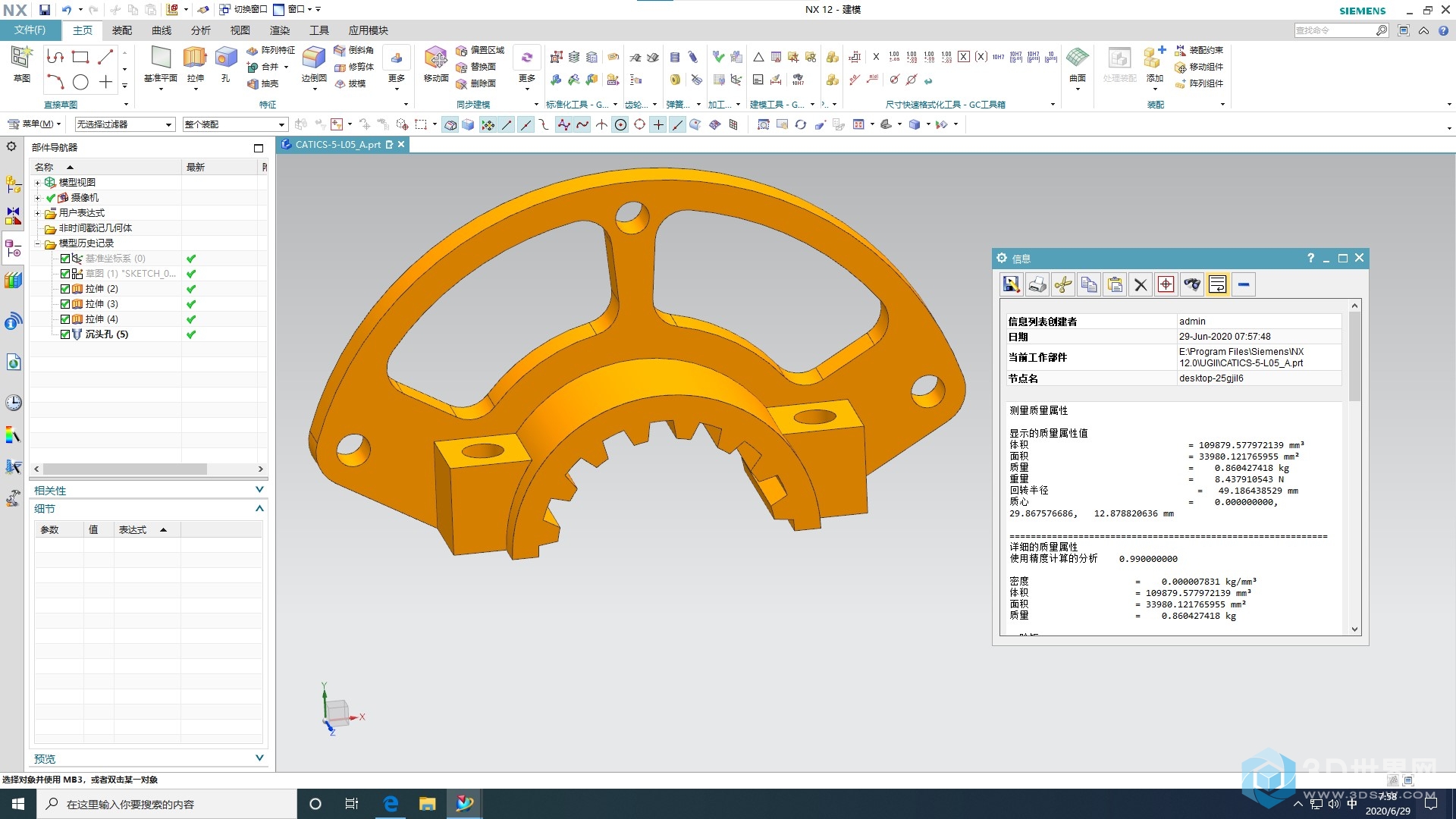Collapse the 模型历史记录 tree node
Image resolution: width=1456 pixels, height=819 pixels.
tap(37, 243)
